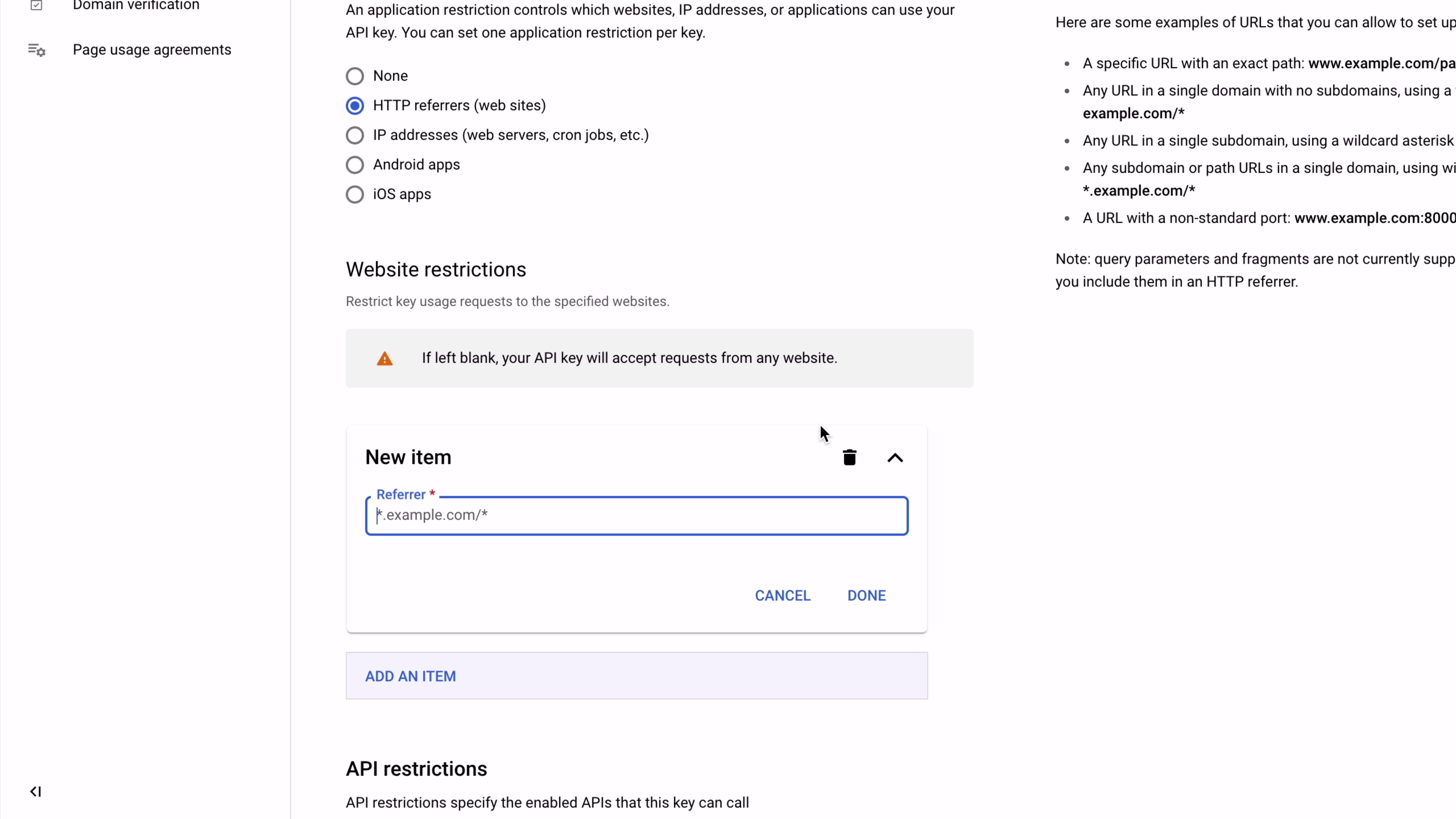Select iOS apps restriction option

[x=355, y=194]
